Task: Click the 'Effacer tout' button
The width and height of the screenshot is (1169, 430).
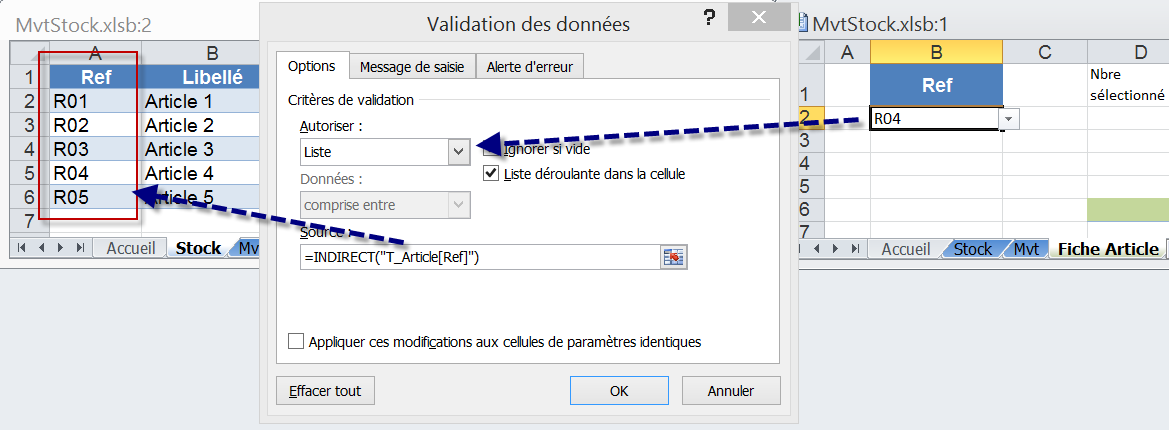Action: point(325,390)
